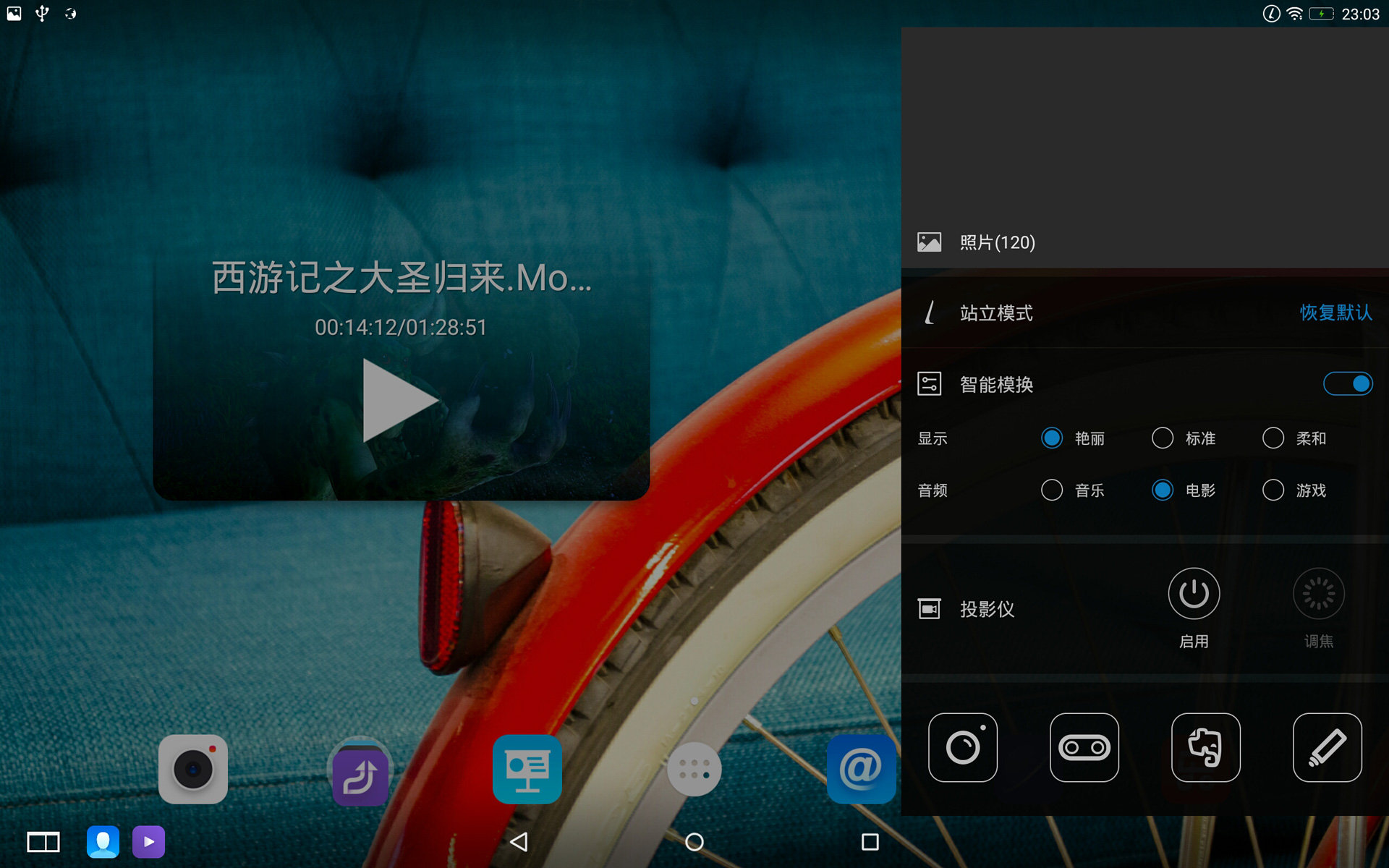Select the 标准 display mode radio button
The height and width of the screenshot is (868, 1389).
coord(1163,438)
